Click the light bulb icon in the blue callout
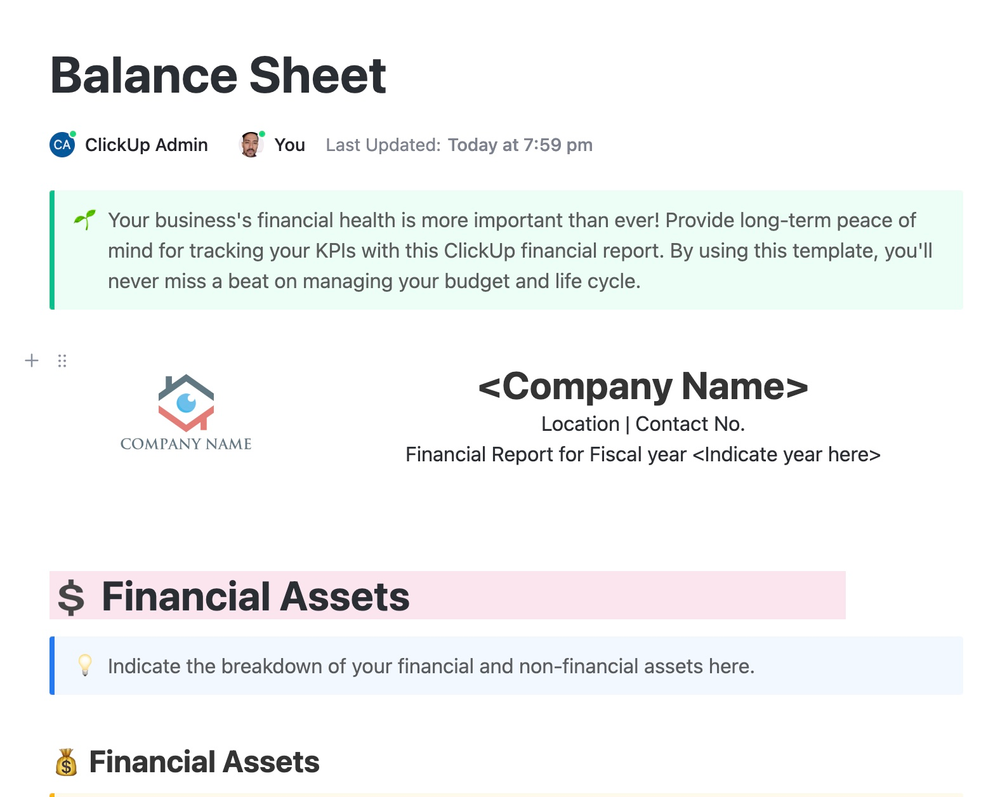Image resolution: width=1000 pixels, height=797 pixels. (x=86, y=665)
